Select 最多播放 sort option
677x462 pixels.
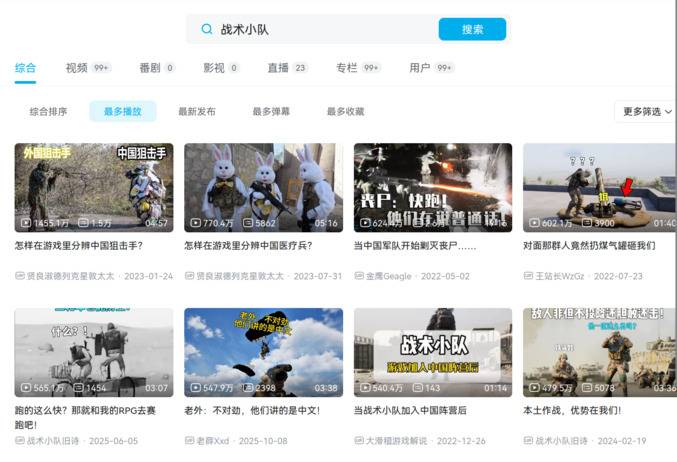pyautogui.click(x=123, y=111)
